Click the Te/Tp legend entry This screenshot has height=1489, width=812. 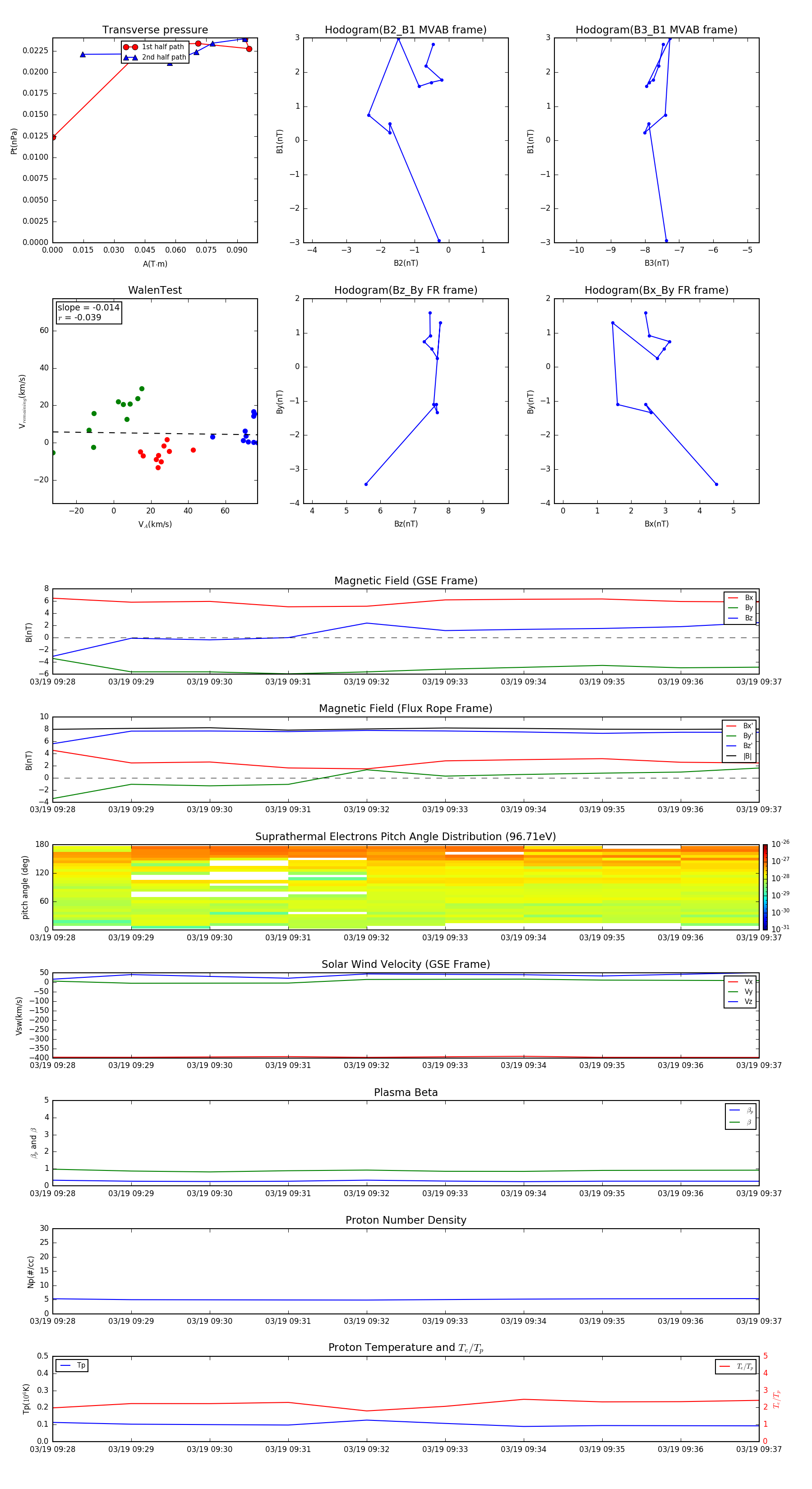tap(736, 1366)
